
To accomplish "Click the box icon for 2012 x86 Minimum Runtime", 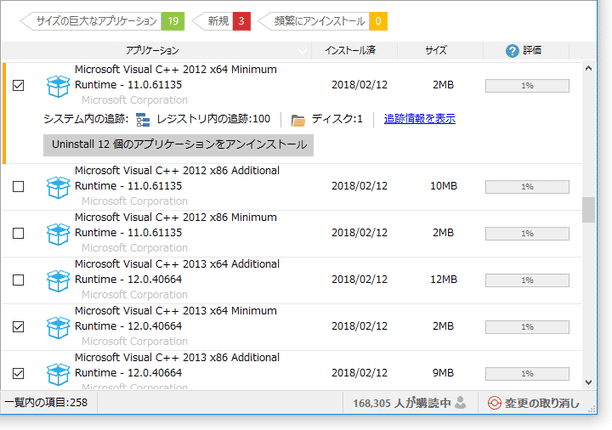I will 58,234.
